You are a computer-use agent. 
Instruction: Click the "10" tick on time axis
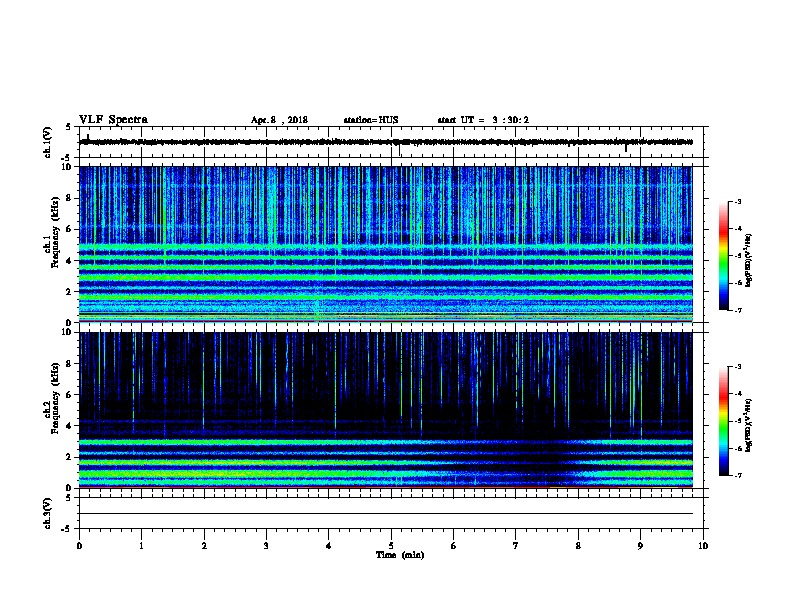703,546
